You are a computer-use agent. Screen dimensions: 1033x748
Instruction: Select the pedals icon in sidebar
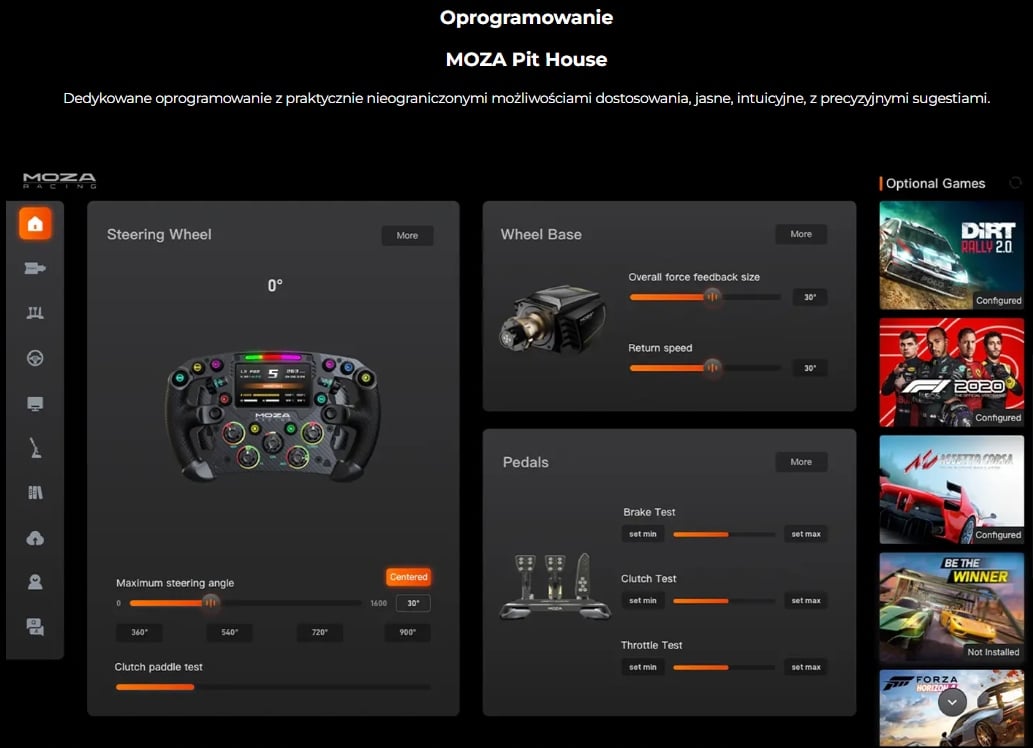tap(35, 313)
